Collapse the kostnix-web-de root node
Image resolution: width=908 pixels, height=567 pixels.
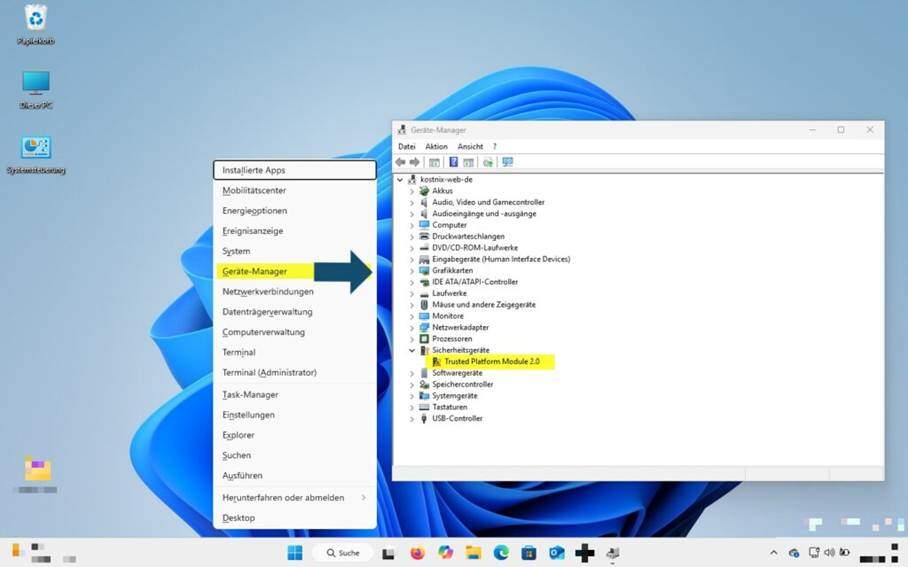pyautogui.click(x=400, y=180)
